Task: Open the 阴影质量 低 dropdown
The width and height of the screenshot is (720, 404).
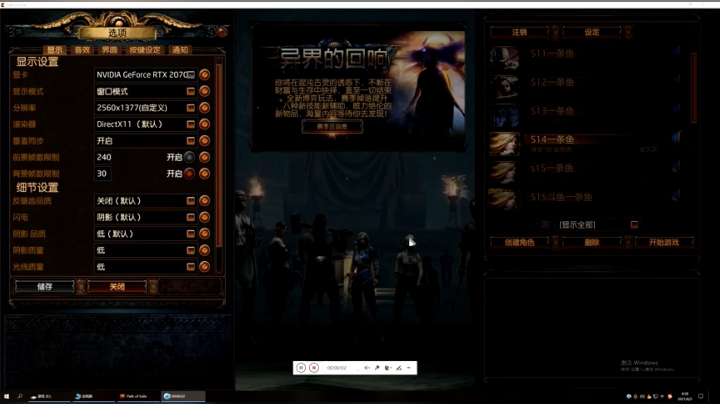Action: click(x=146, y=250)
